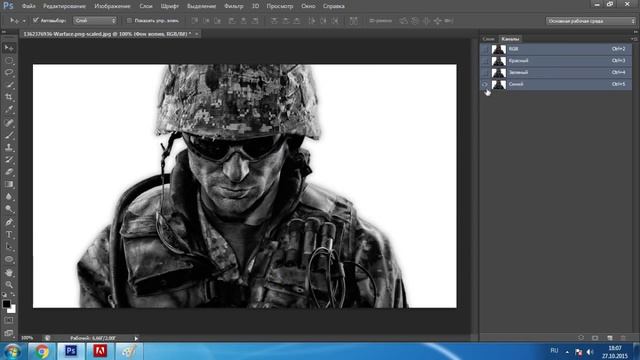Open the Move tool preset picker arrow
The height and width of the screenshot is (360, 640).
(24, 20)
